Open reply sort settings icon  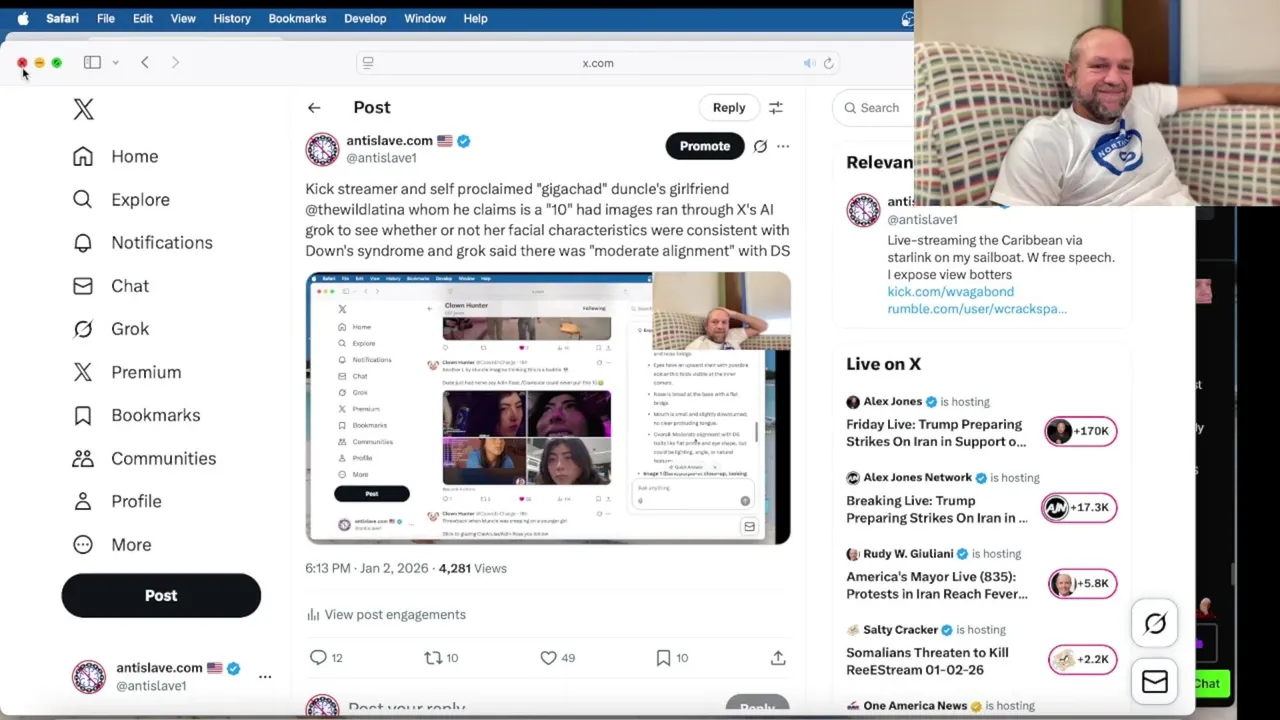776,108
